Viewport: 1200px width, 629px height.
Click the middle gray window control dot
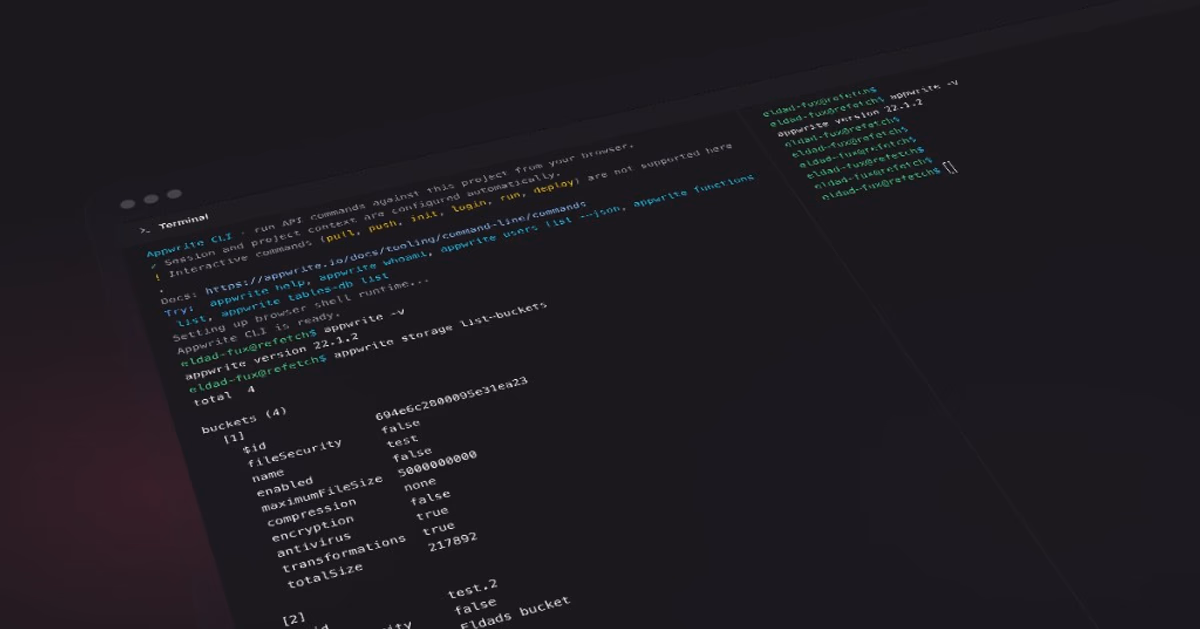point(151,199)
